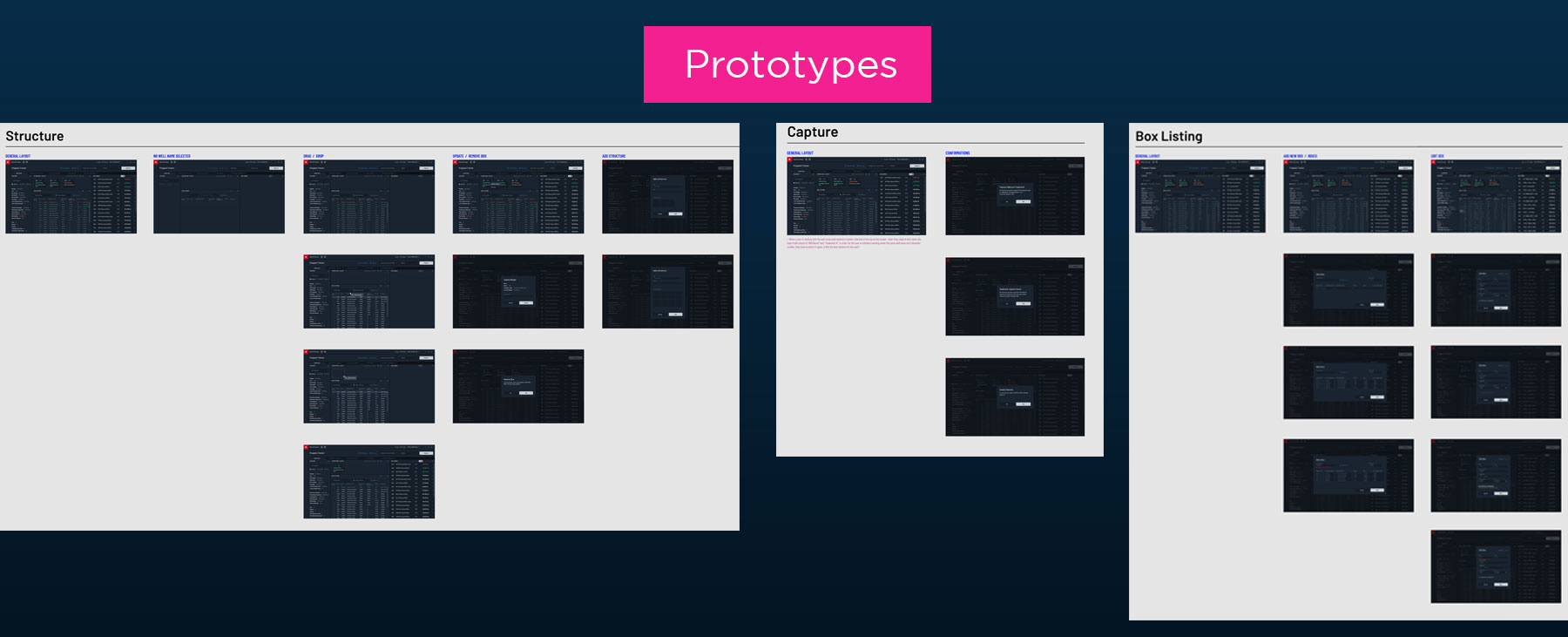Screen dimensions: 1568x637
Task: Click the 'EDIT BOX' label
Action: tap(1437, 156)
